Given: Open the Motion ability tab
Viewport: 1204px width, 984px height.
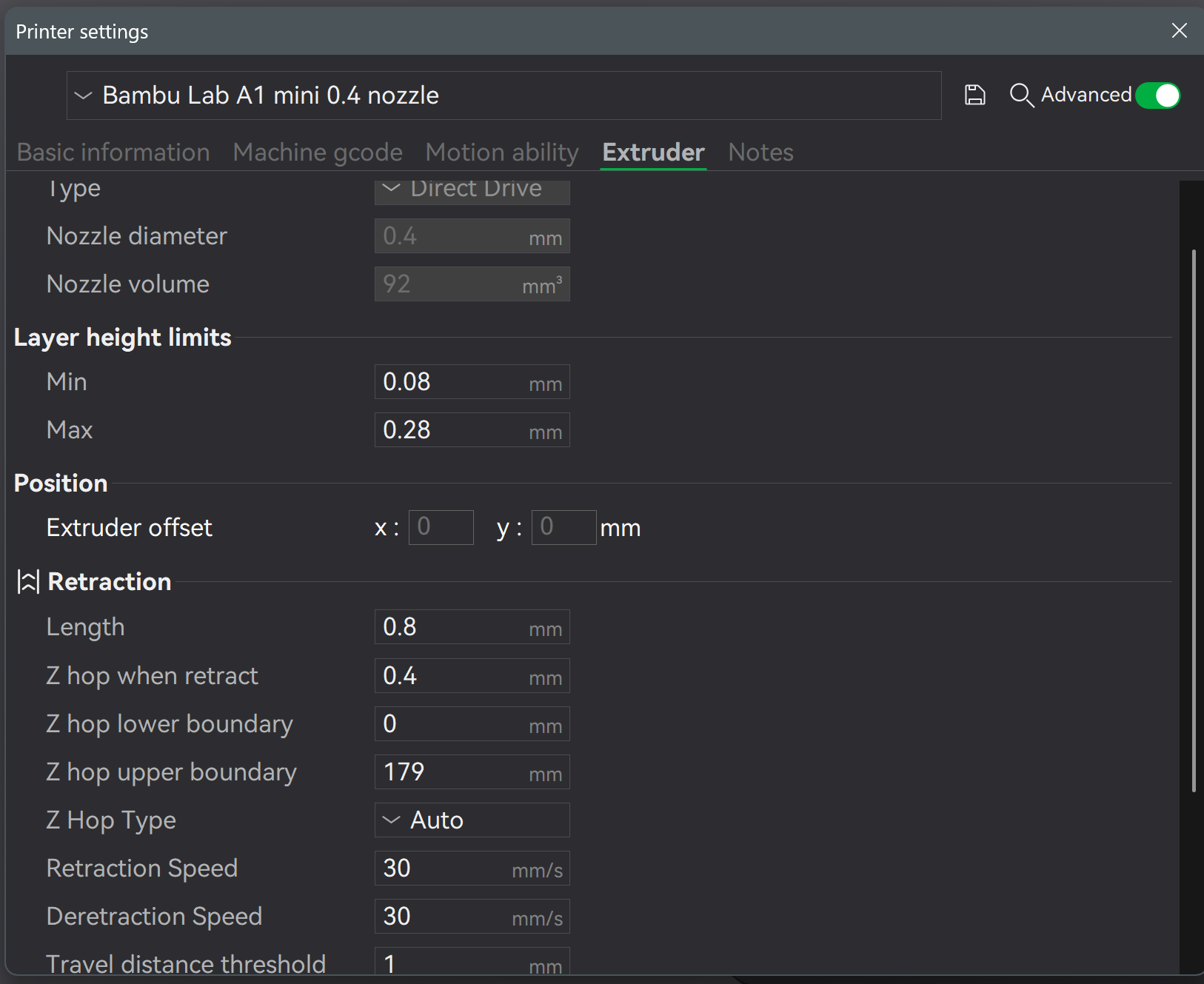Looking at the screenshot, I should 502,153.
